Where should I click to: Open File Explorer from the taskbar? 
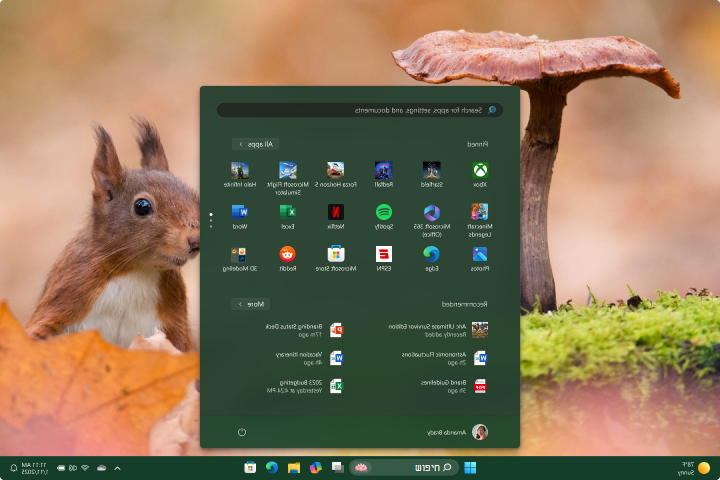tap(293, 468)
